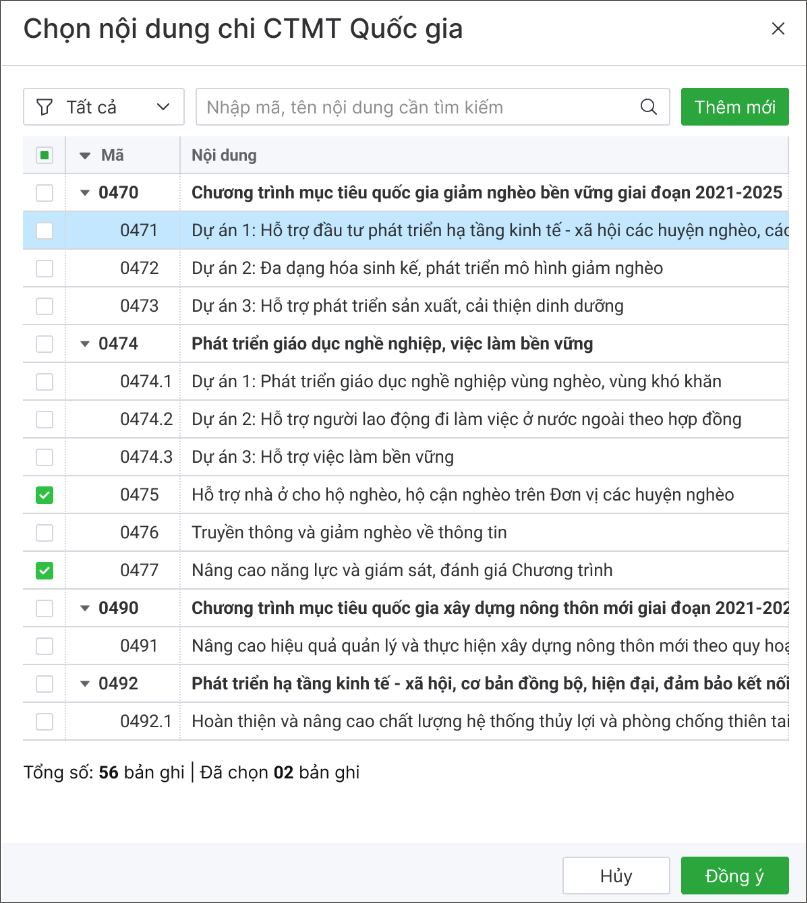Uncheck the checkbox for row 0475

44,495
